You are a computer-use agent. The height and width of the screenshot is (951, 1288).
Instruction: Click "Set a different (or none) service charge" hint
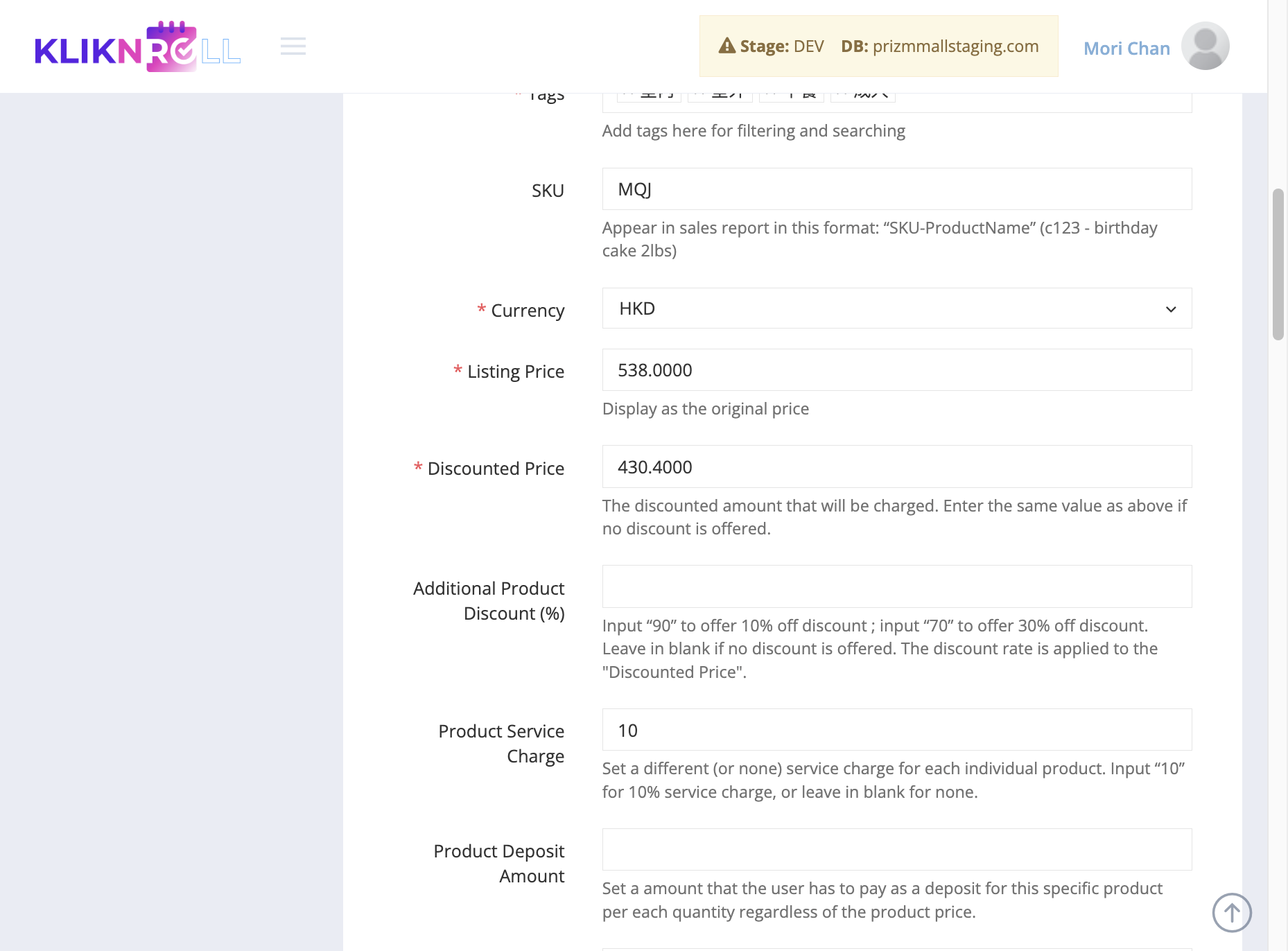coord(894,780)
